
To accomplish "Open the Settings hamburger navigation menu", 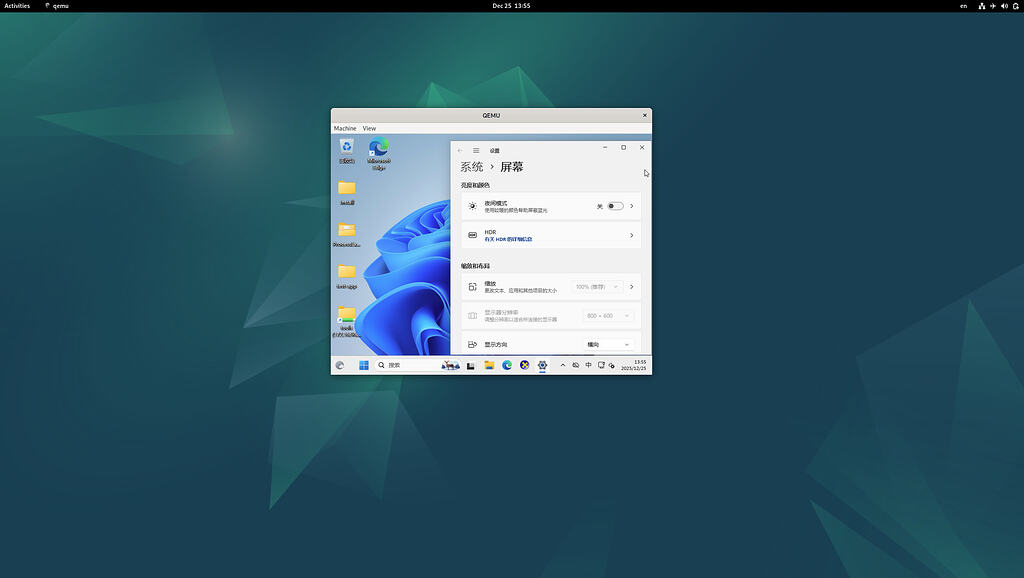I will (476, 150).
